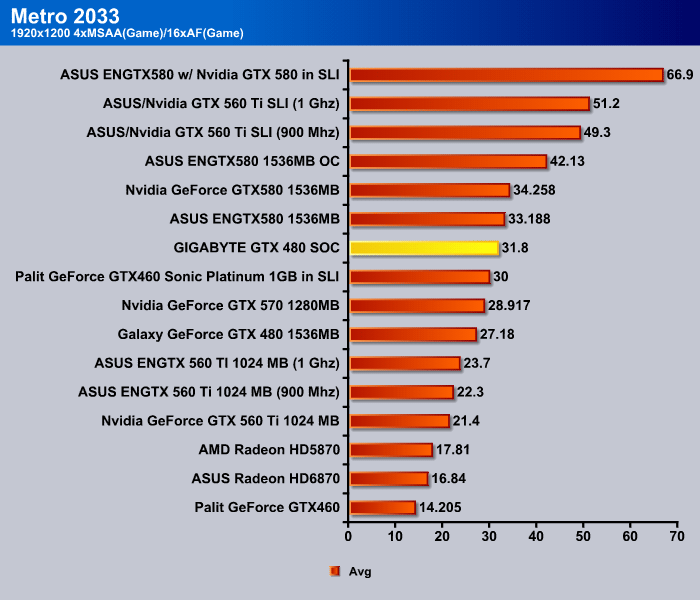This screenshot has height=600, width=700.
Task: Select ASUS ENGTX 560 Ti 1024 MB (900 Mhz) label
Action: coord(209,392)
